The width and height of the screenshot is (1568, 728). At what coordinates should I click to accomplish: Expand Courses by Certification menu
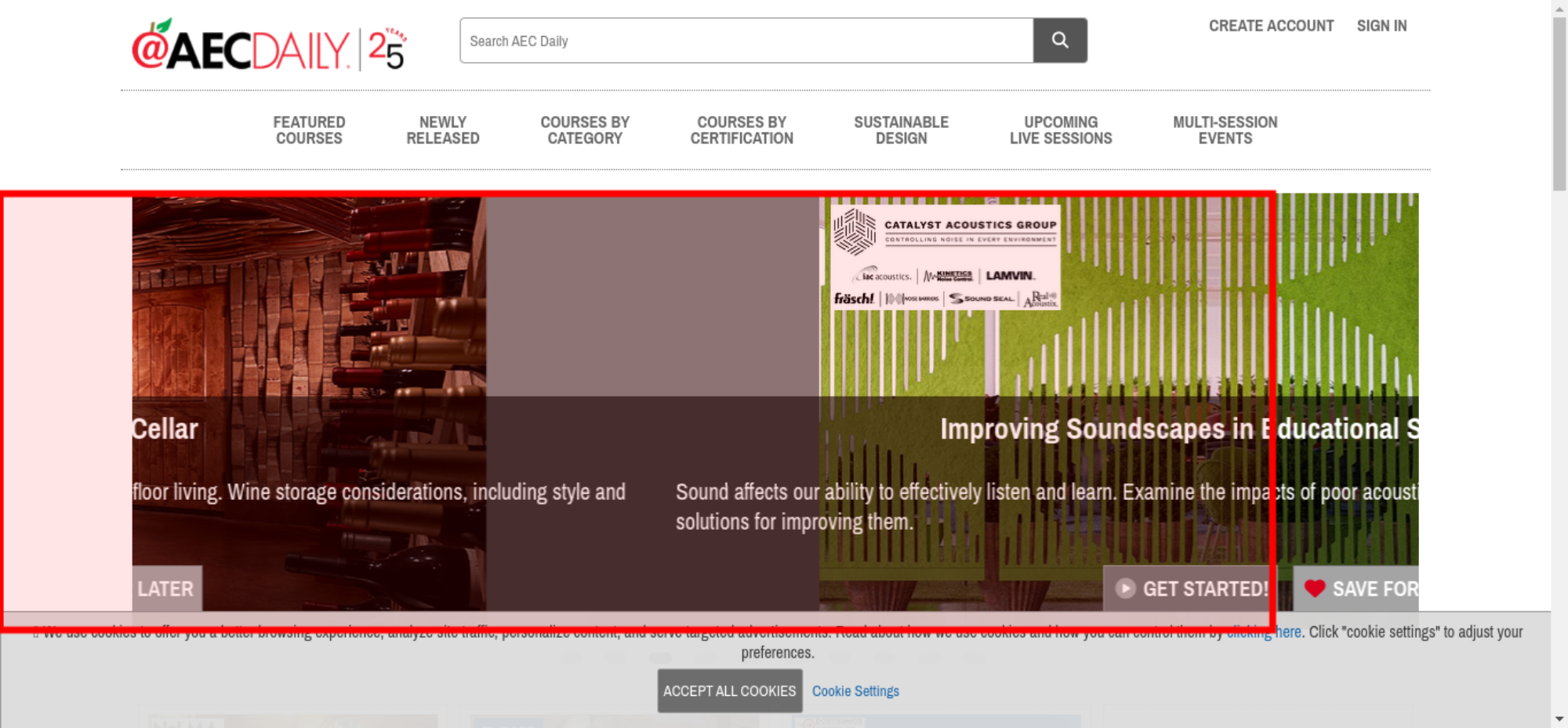pyautogui.click(x=742, y=130)
